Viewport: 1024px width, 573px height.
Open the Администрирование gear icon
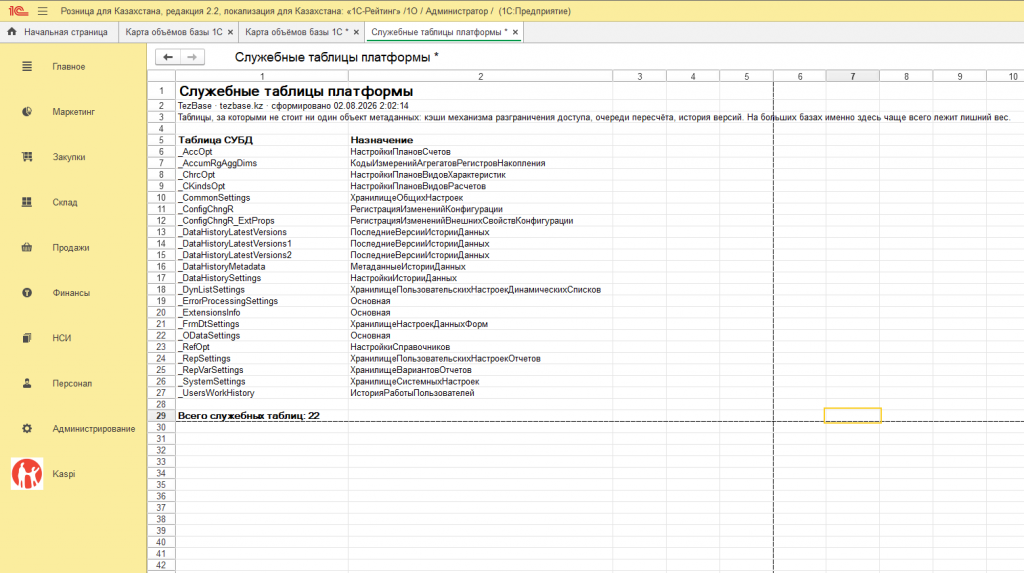point(27,429)
